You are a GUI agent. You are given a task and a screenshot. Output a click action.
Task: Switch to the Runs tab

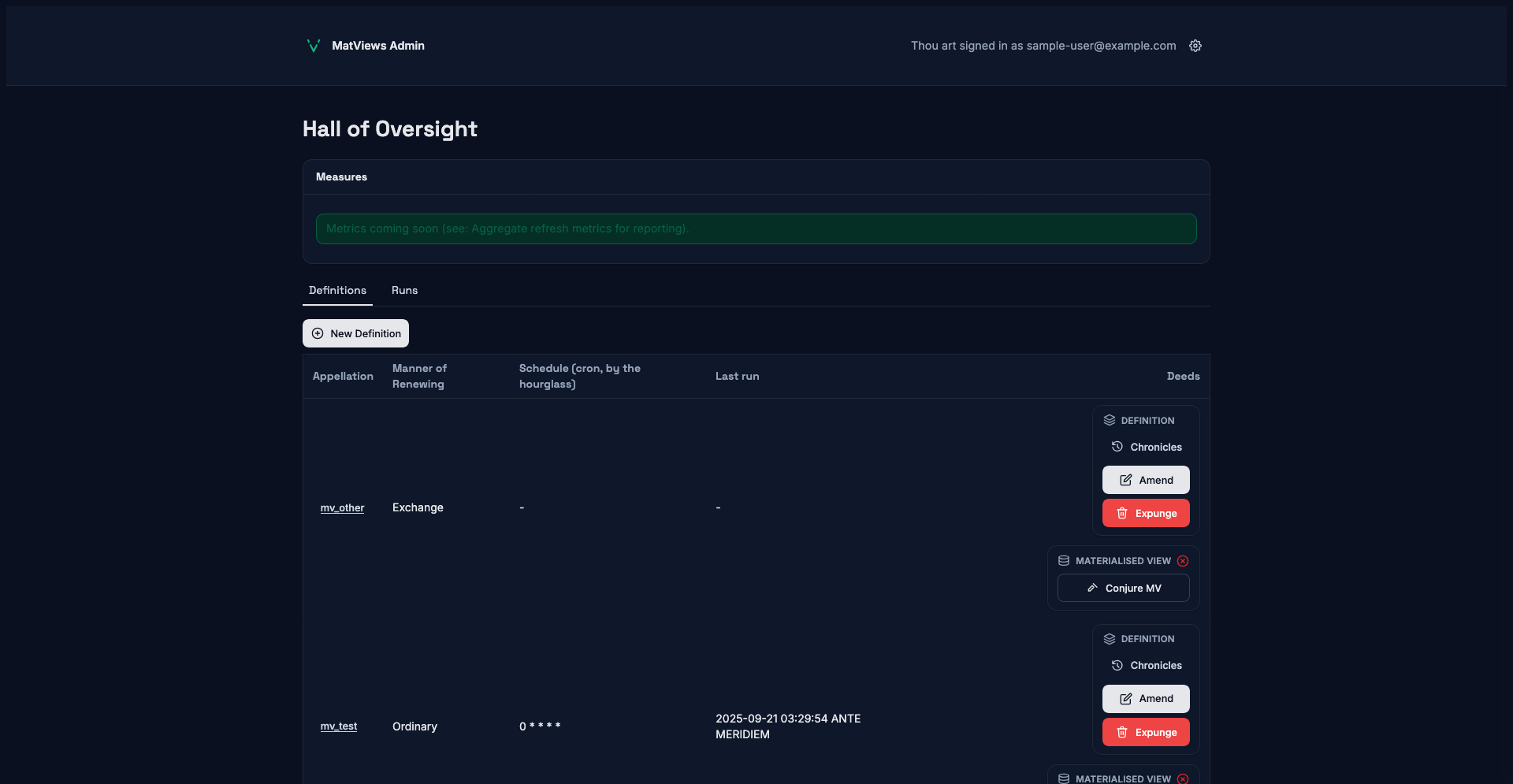404,291
